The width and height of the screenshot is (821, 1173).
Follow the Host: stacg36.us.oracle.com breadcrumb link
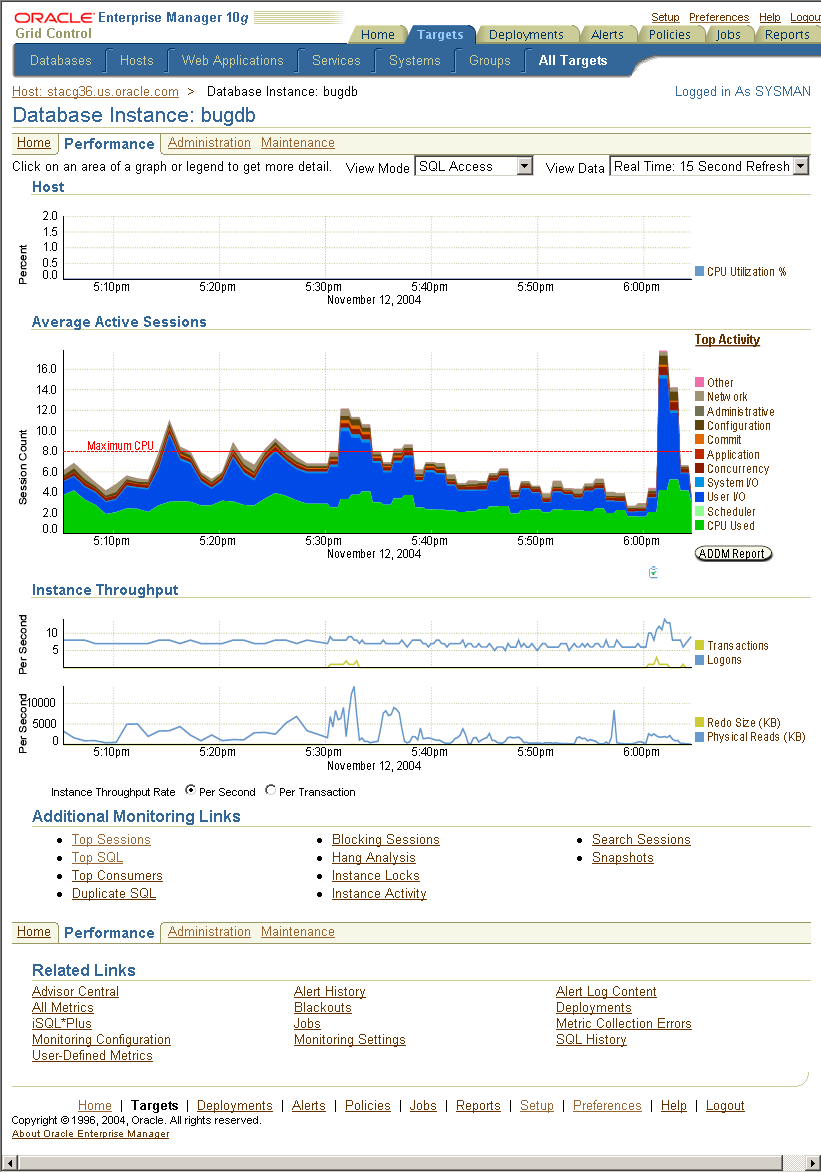(96, 91)
